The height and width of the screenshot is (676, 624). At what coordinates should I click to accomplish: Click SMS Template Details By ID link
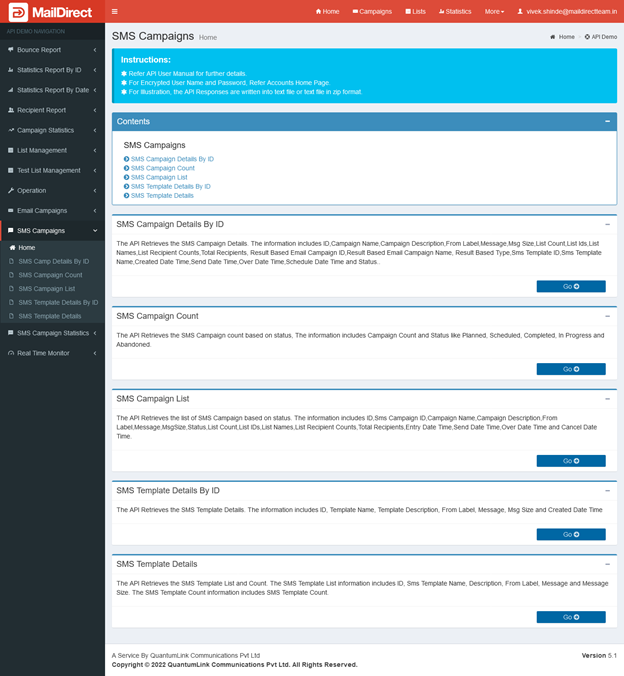(x=170, y=186)
